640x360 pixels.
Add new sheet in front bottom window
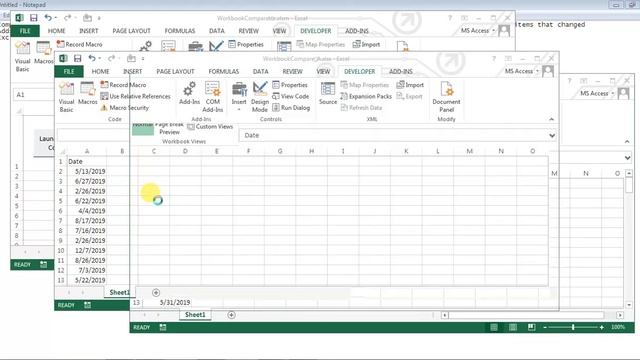tap(231, 315)
